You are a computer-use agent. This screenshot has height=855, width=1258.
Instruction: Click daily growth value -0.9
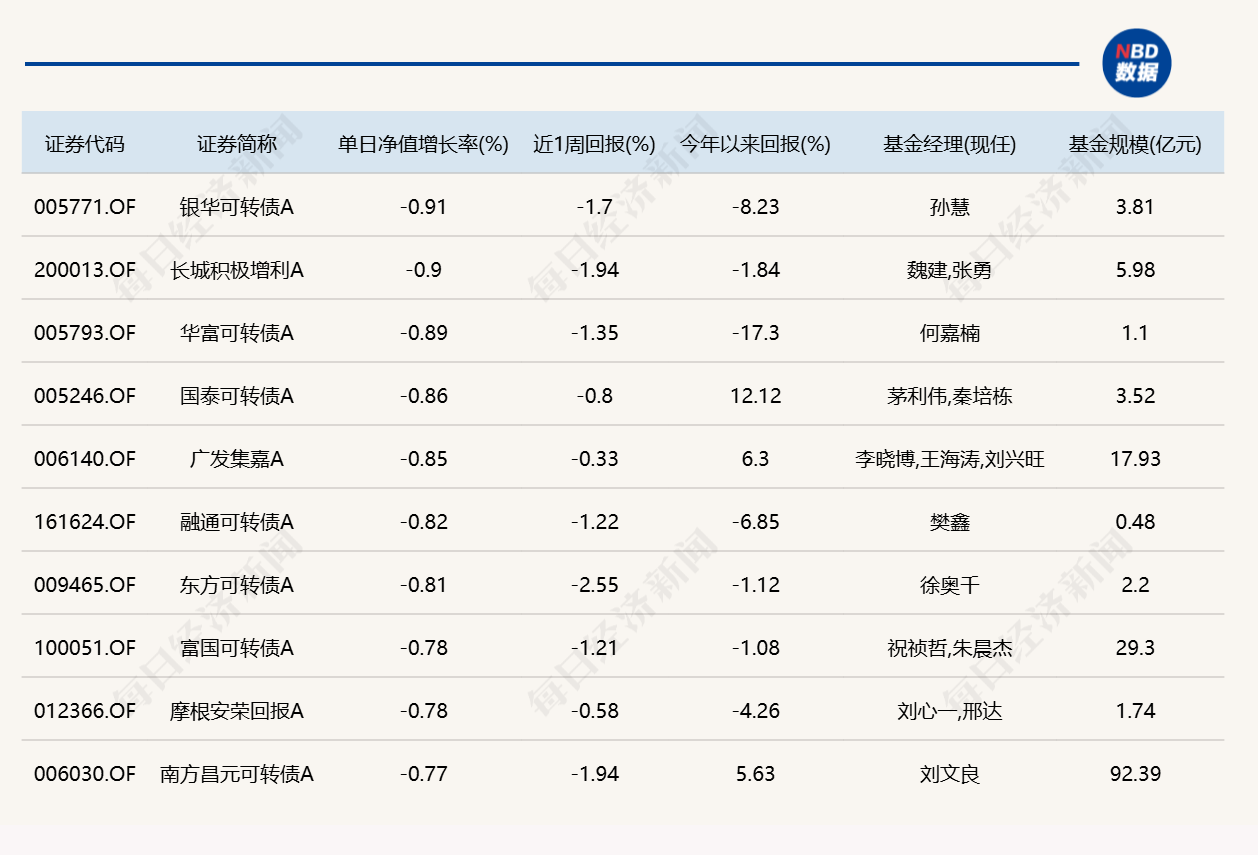[x=423, y=270]
